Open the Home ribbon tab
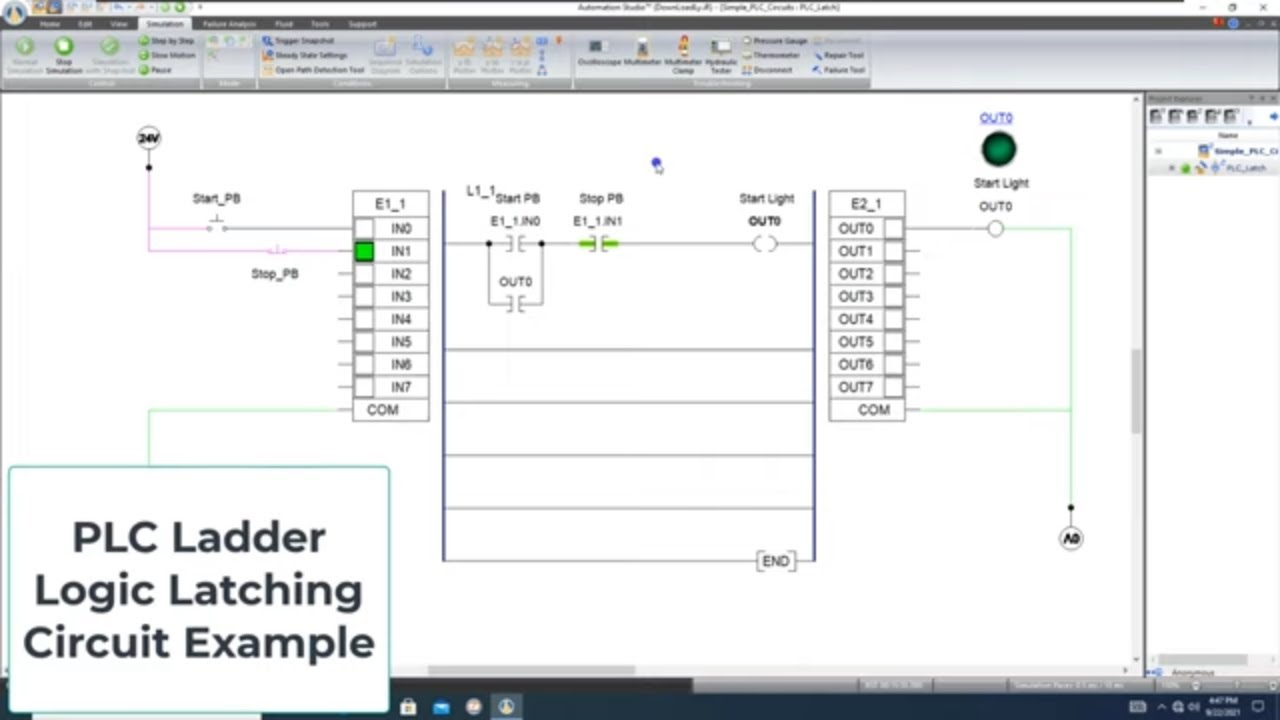 tap(49, 24)
